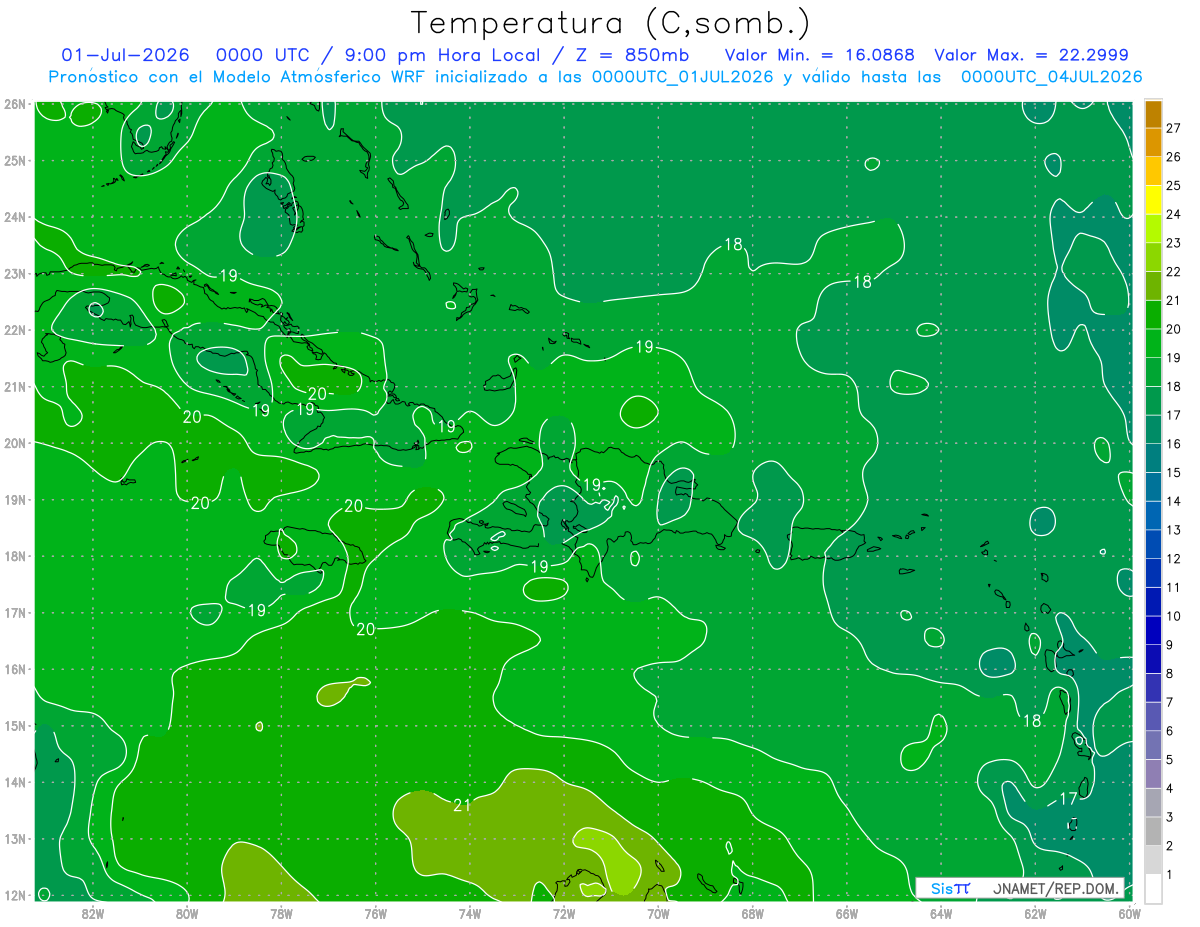Click the "SisTT" logo text
Image resolution: width=1200 pixels, height=927 pixels.
click(950, 888)
